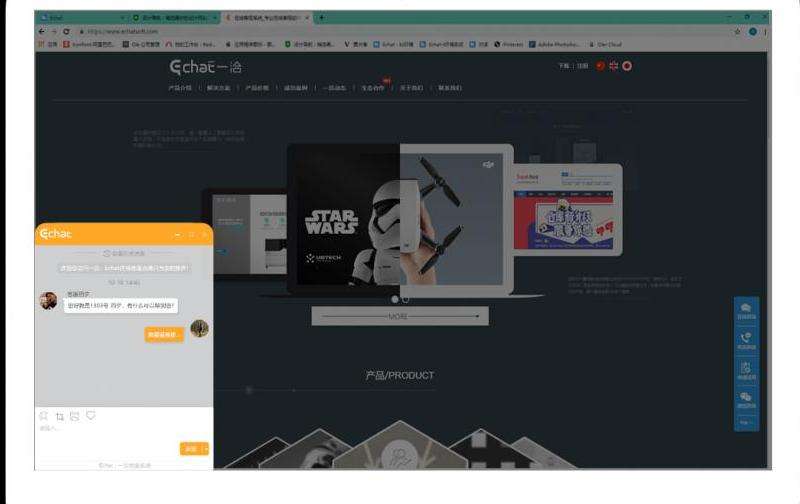
Task: Click the 产品/PRODUCT section heading
Action: (x=399, y=375)
